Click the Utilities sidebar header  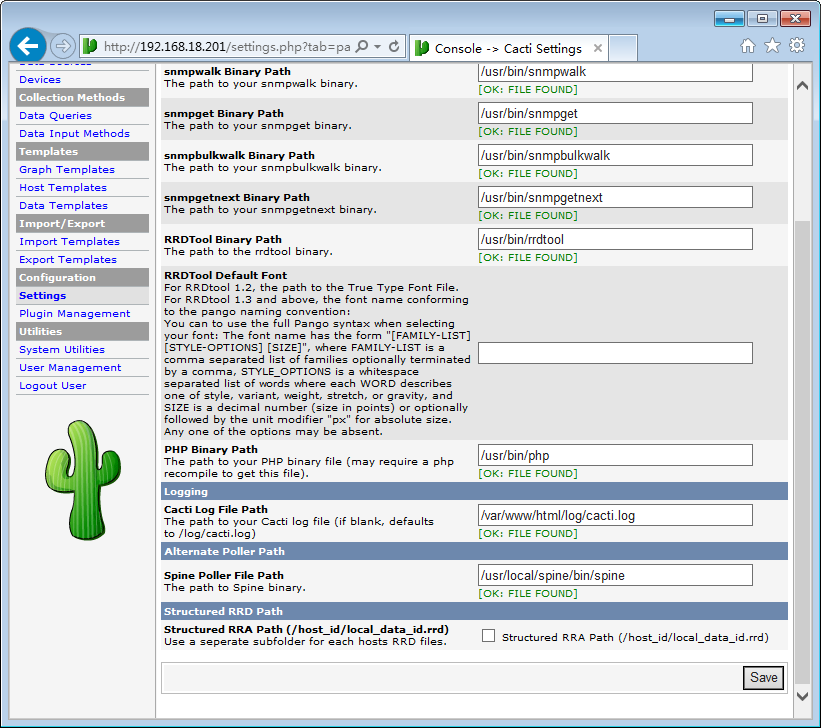pyautogui.click(x=82, y=332)
